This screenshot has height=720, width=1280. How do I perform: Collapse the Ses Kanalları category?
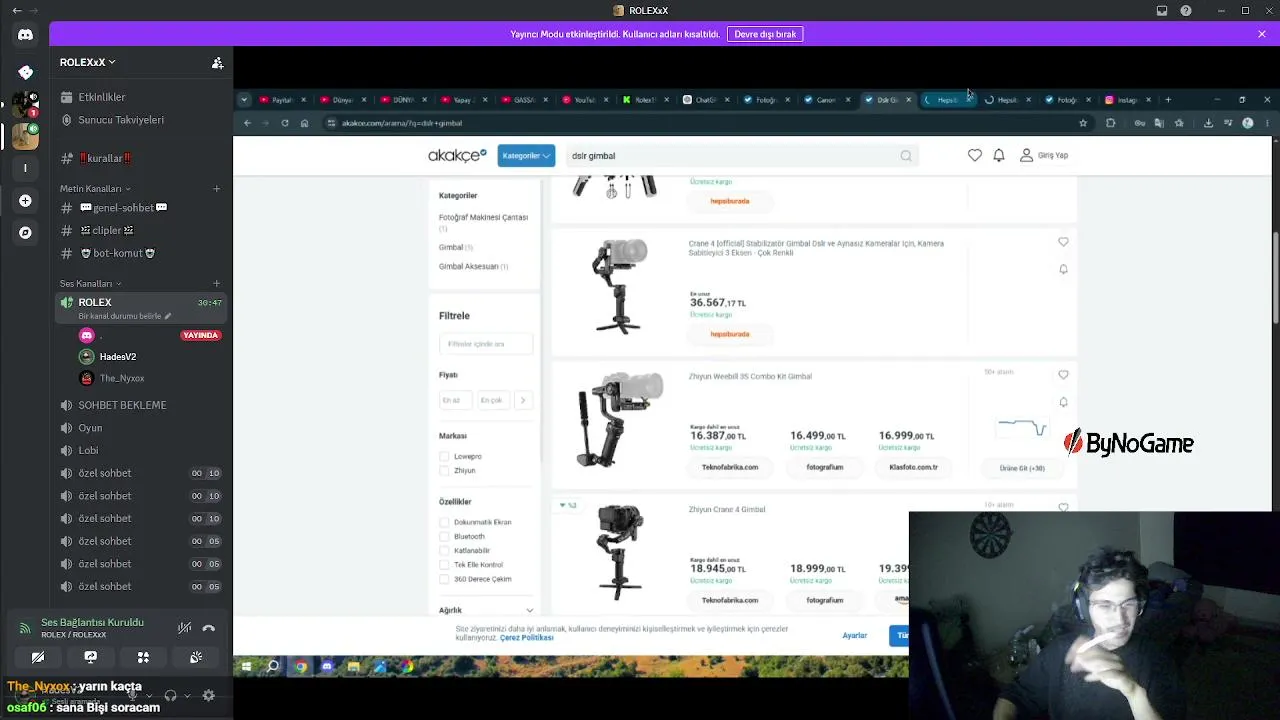(90, 284)
